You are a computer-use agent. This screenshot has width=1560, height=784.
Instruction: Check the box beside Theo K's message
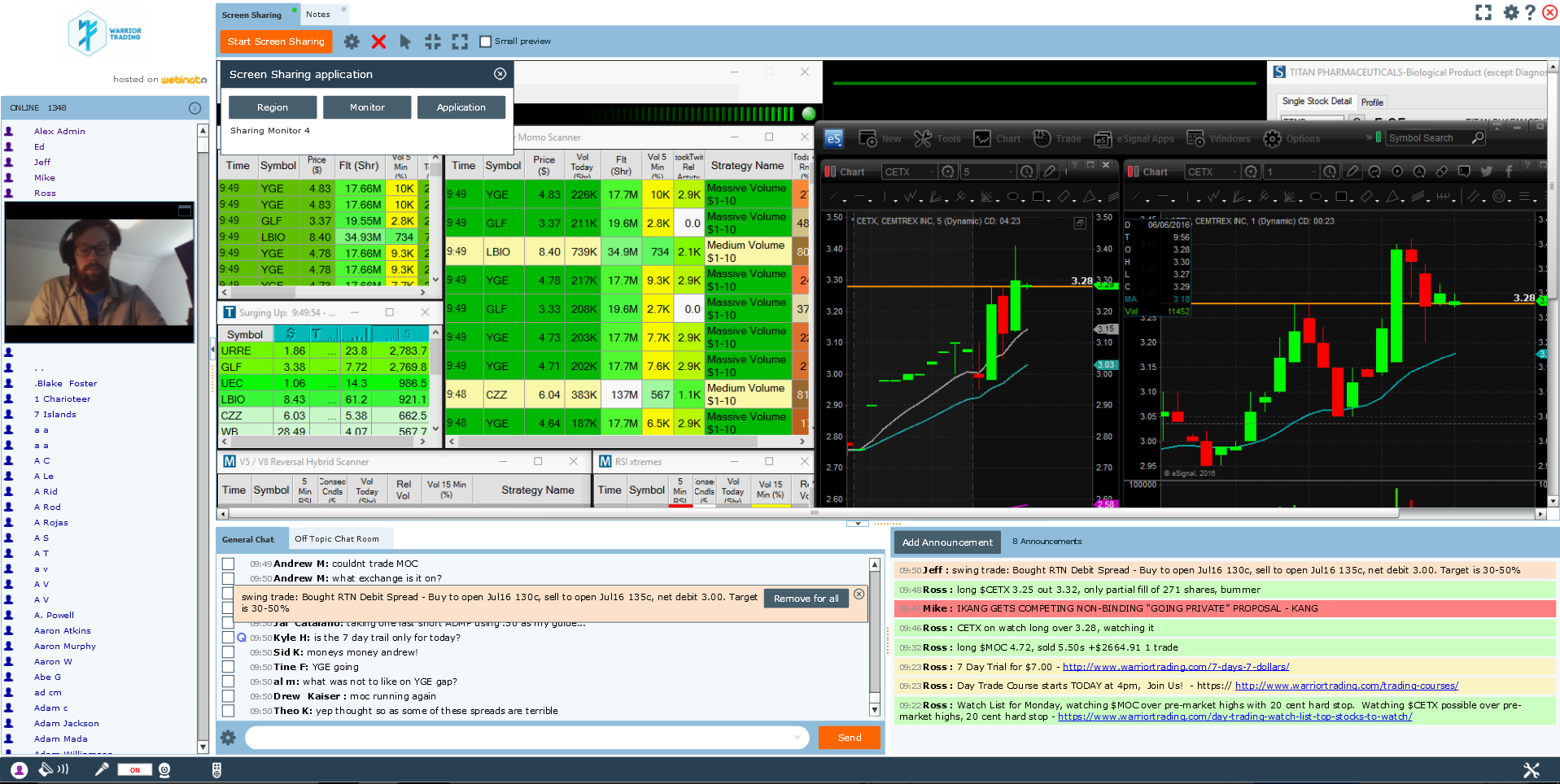(228, 711)
